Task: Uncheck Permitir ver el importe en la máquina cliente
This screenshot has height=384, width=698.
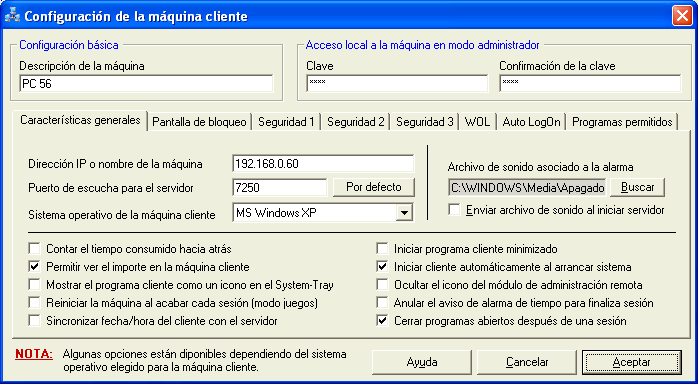Action: pyautogui.click(x=34, y=267)
